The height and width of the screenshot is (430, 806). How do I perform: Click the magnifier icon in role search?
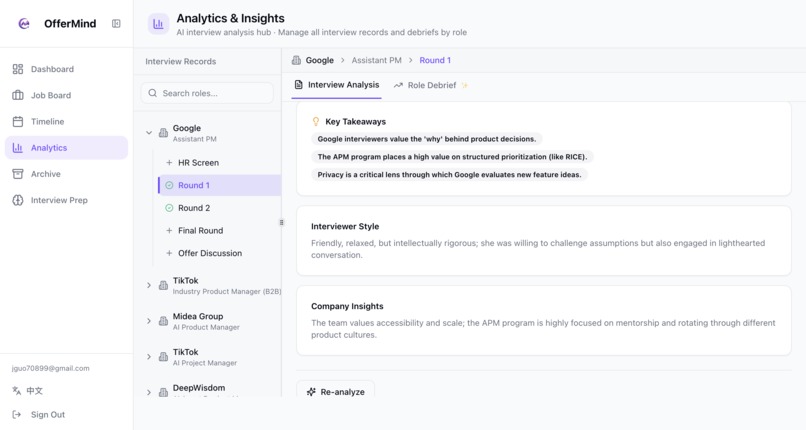point(153,93)
